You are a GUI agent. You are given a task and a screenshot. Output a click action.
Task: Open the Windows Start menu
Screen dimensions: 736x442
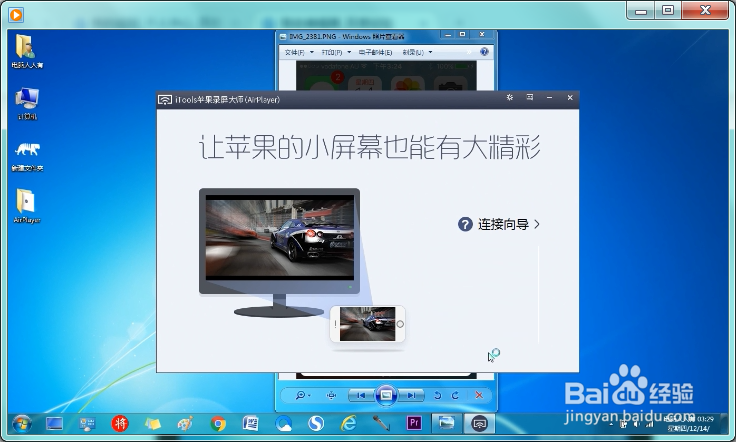(x=22, y=424)
